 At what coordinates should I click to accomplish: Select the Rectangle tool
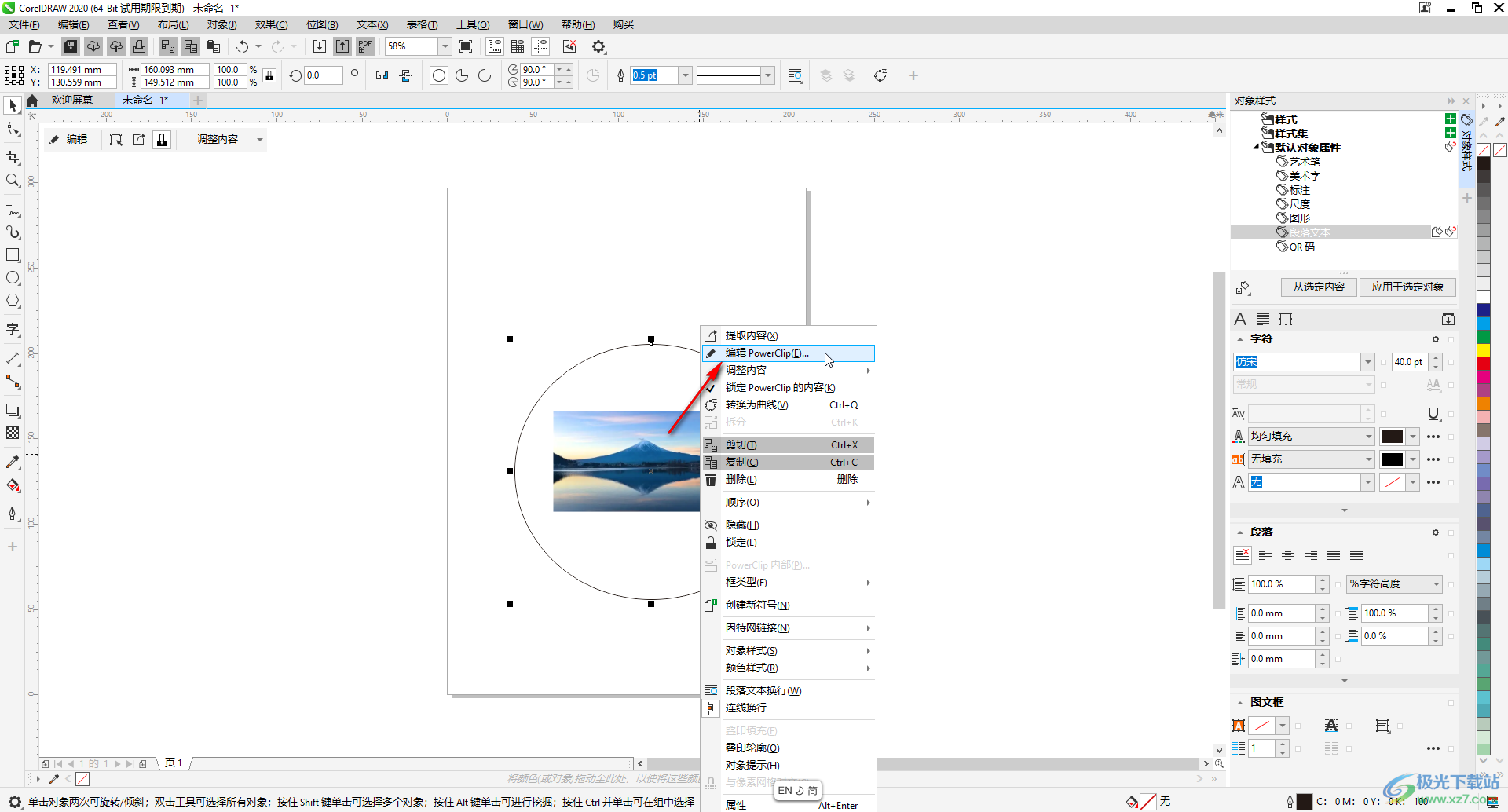click(x=13, y=255)
